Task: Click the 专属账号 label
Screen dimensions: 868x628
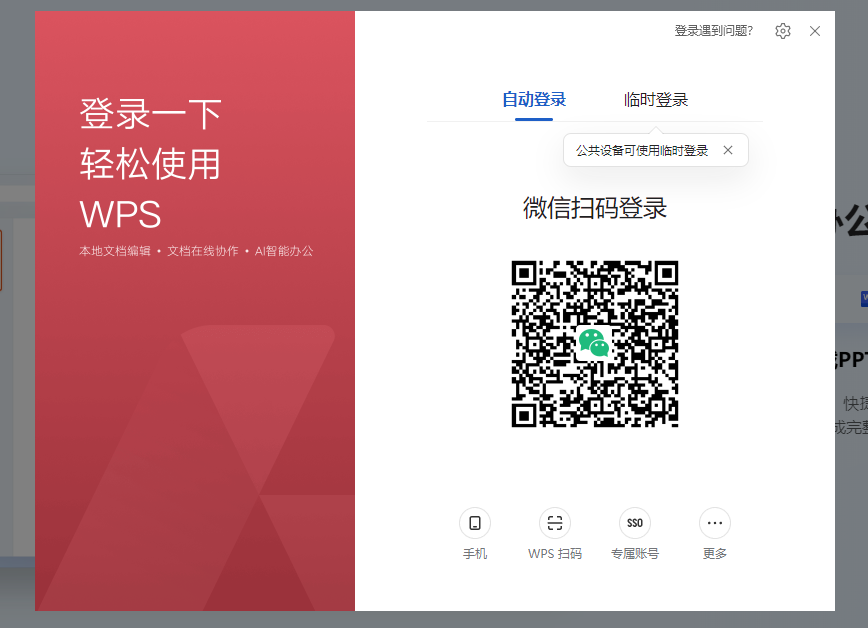Action: [634, 552]
